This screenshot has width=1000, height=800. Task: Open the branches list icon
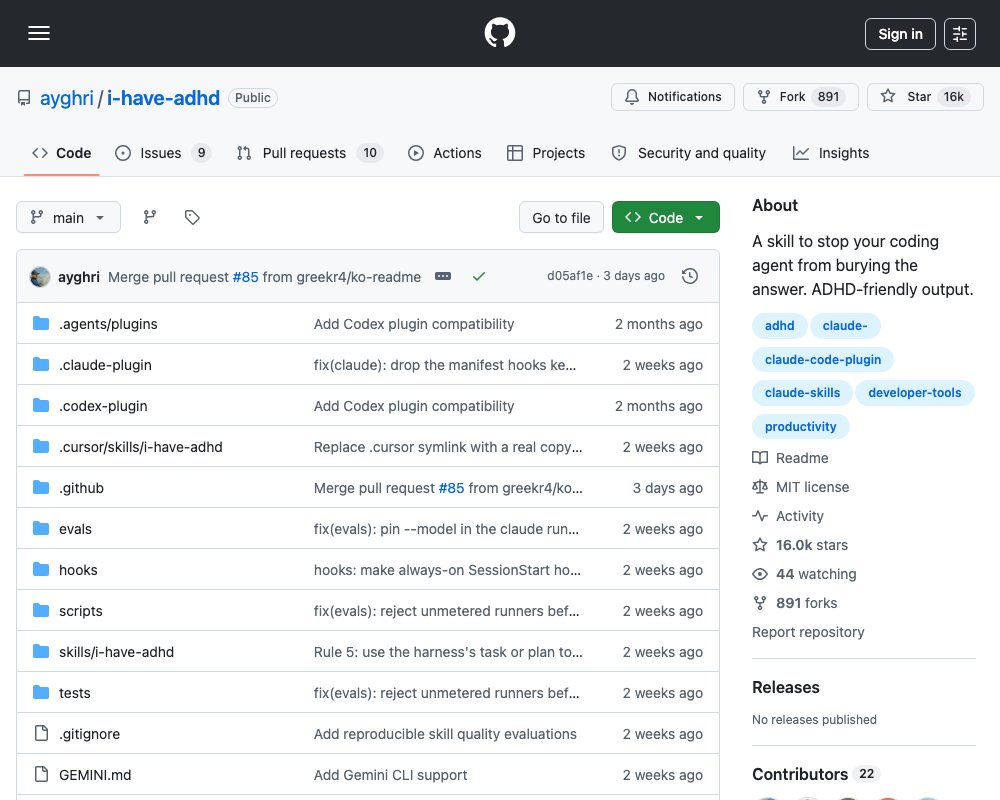150,218
